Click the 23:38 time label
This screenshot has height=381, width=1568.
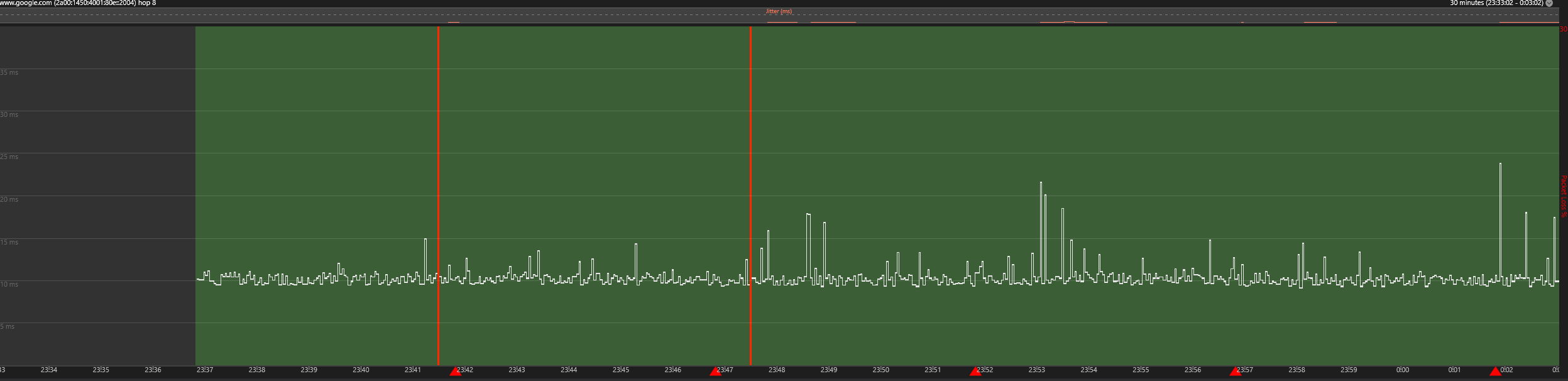pyautogui.click(x=257, y=370)
